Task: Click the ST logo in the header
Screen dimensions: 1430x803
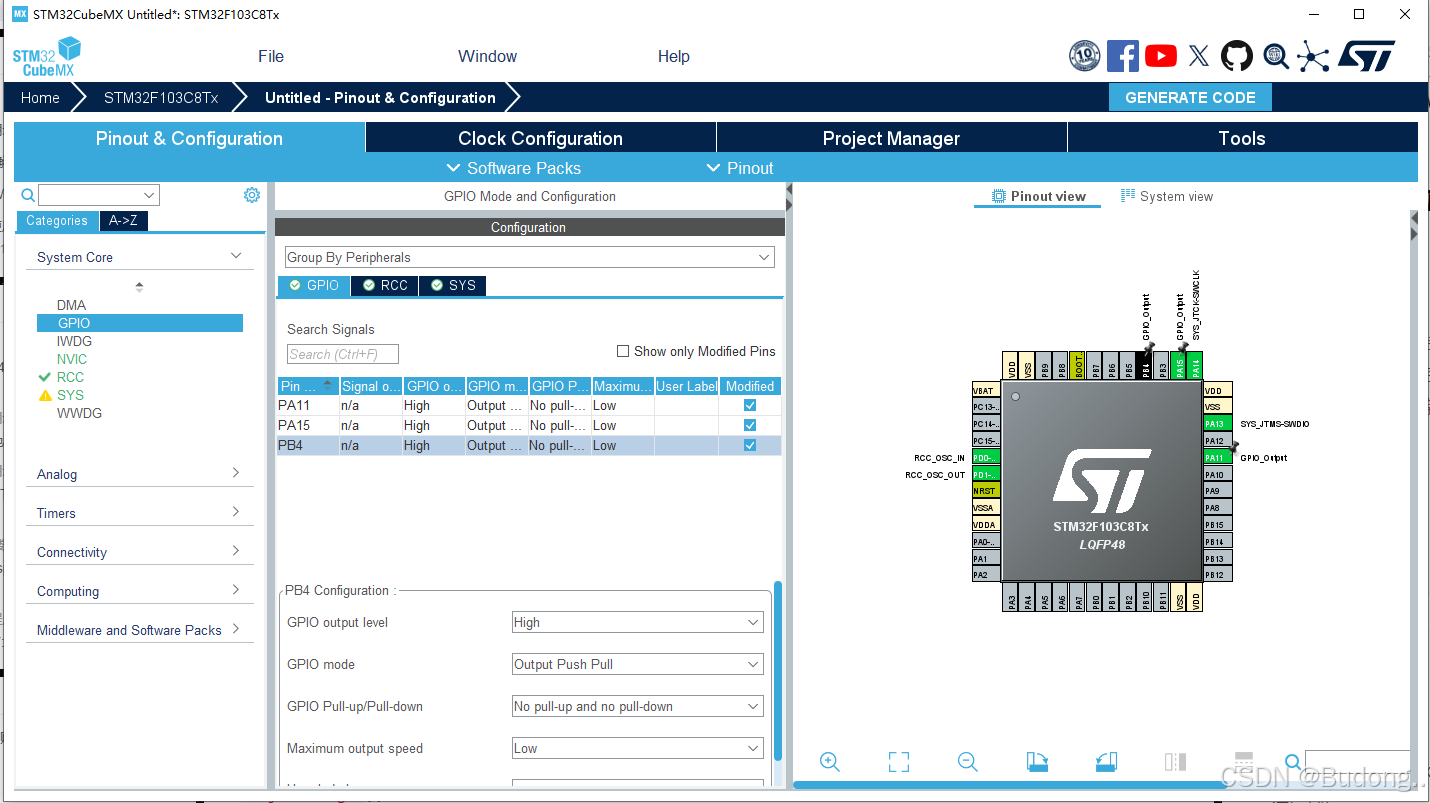Action: 1366,56
